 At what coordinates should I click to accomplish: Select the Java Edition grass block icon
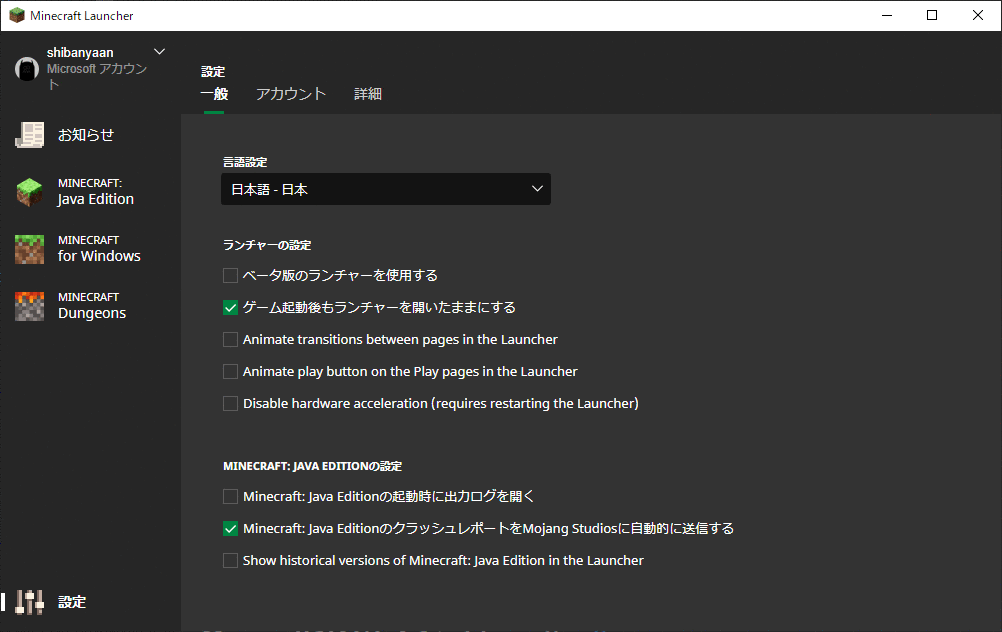click(x=29, y=192)
